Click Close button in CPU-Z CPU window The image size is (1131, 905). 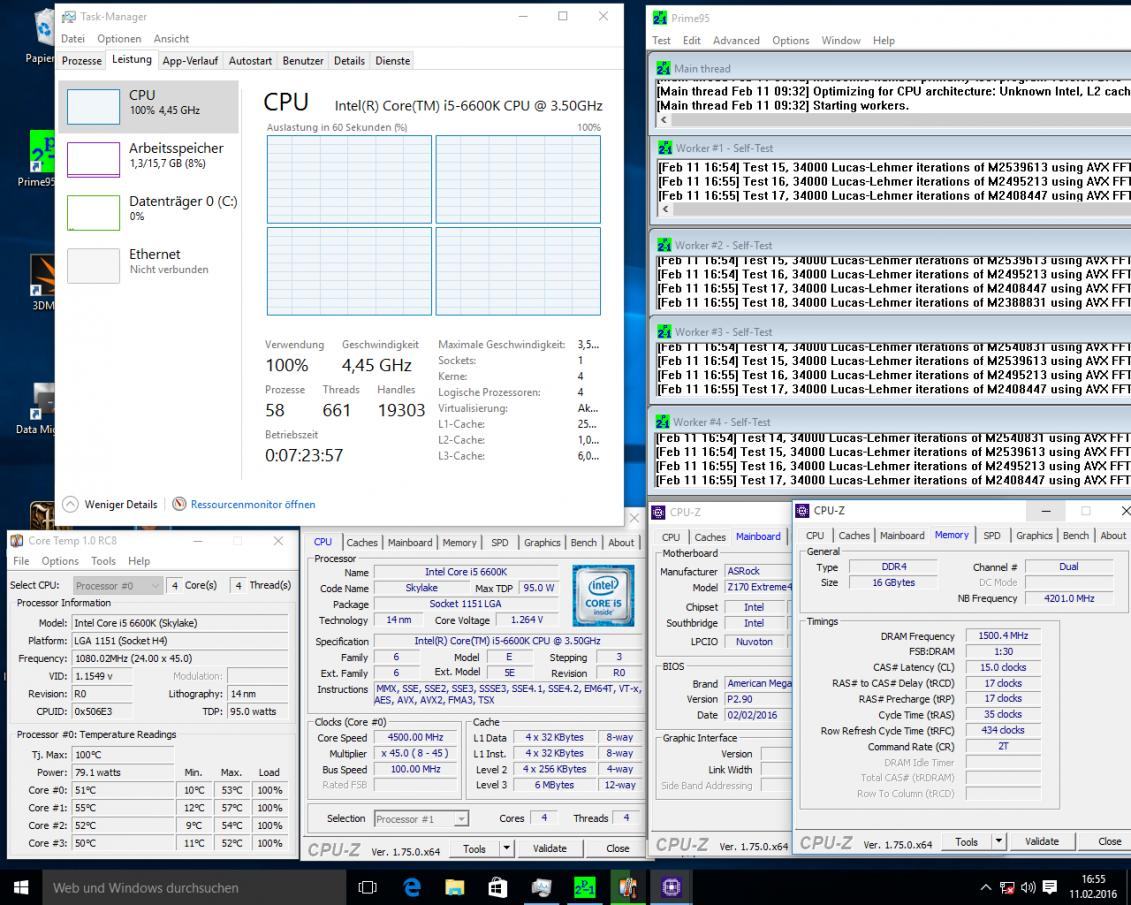tap(617, 848)
